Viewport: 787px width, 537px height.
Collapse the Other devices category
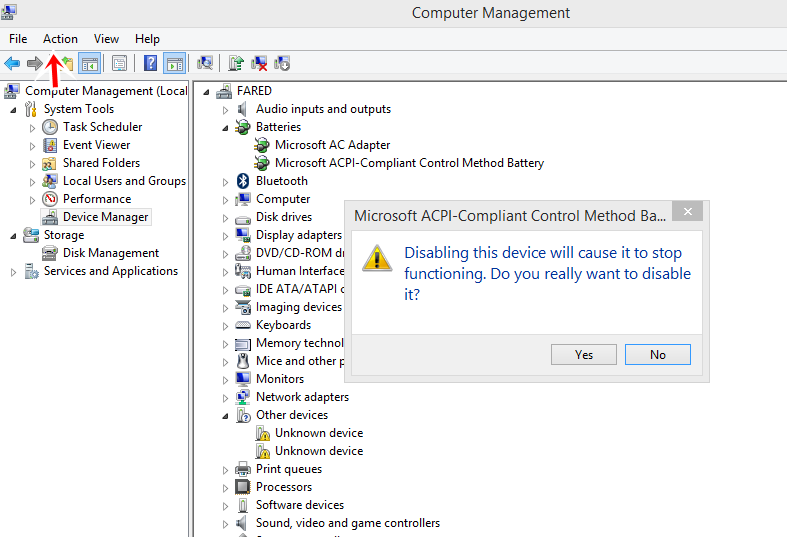225,416
